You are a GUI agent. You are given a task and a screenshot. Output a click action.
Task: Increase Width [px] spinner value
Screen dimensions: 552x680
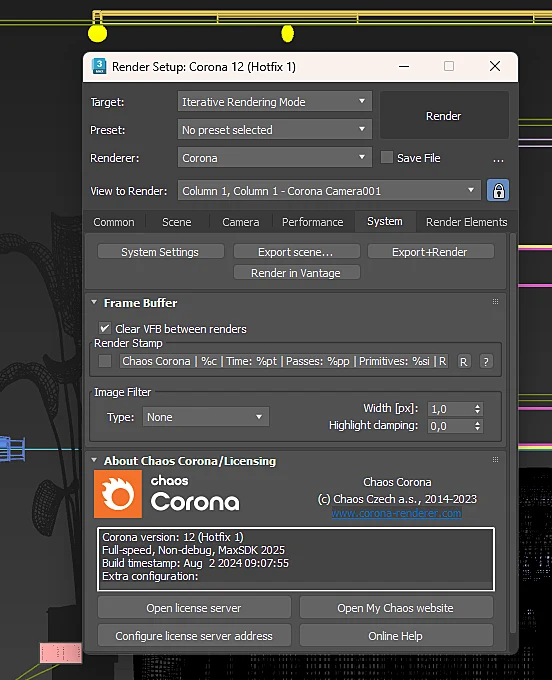coord(477,406)
